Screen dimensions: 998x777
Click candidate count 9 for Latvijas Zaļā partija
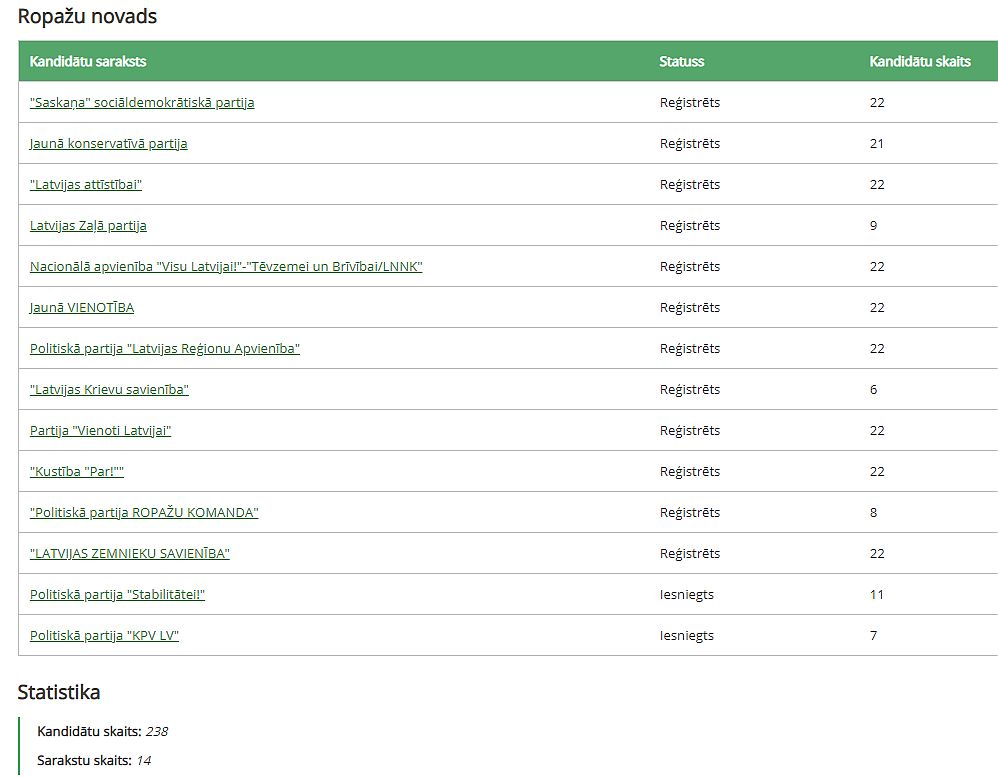(873, 225)
